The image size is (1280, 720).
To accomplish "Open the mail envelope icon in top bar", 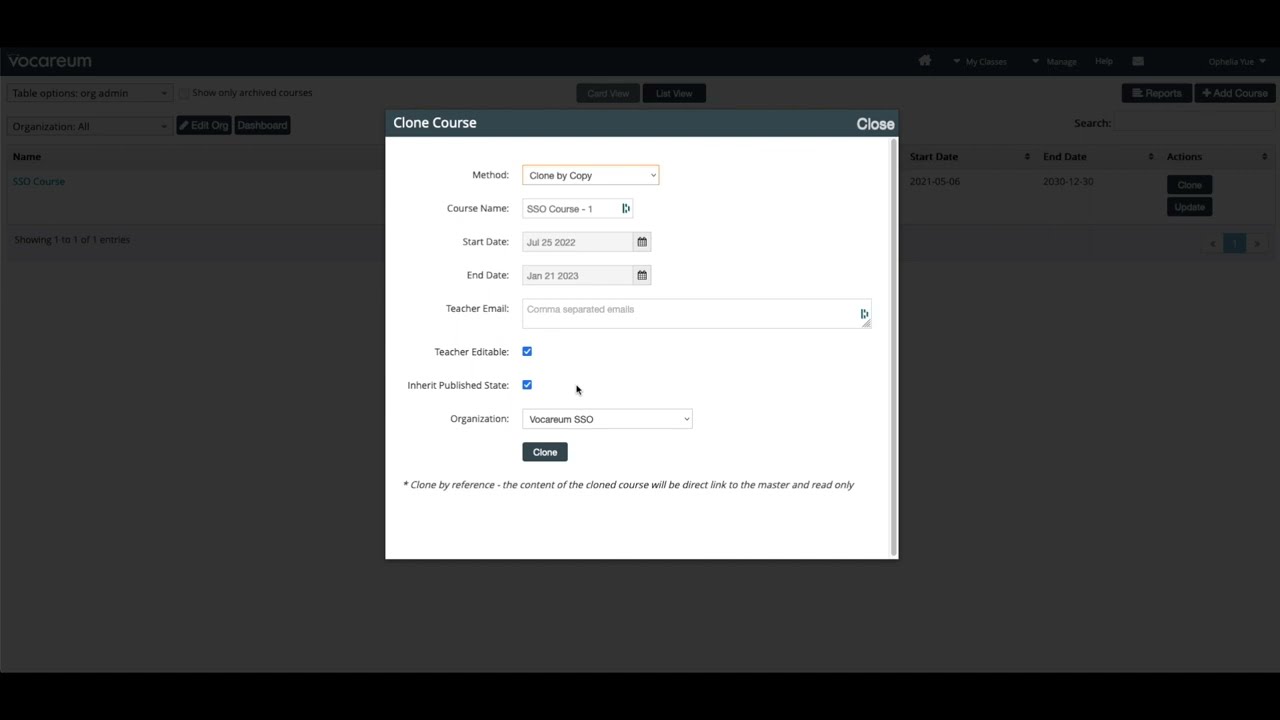I will click(x=1138, y=61).
